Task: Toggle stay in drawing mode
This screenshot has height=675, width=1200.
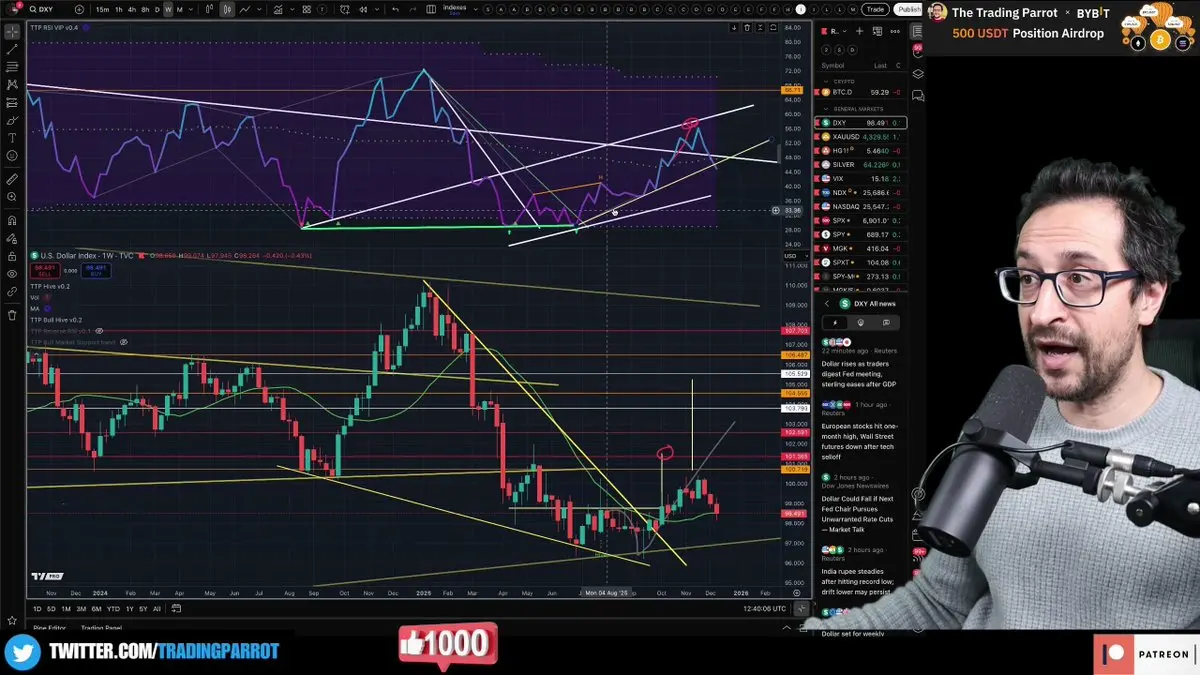Action: [x=12, y=238]
